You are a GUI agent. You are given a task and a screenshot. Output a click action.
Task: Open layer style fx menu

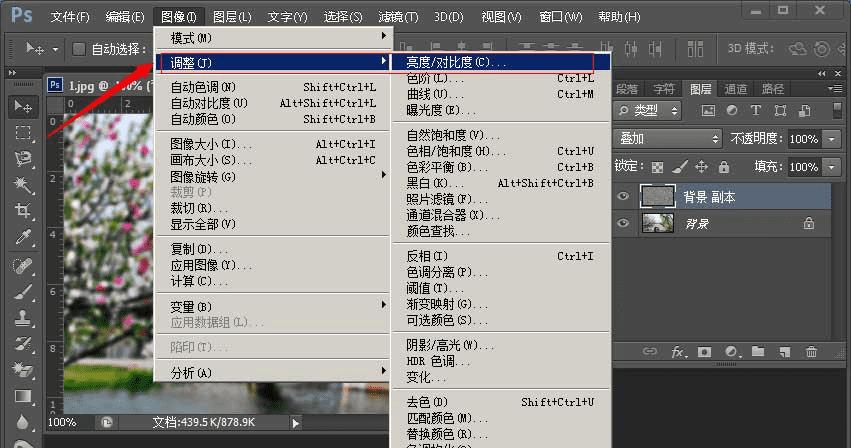pos(678,352)
